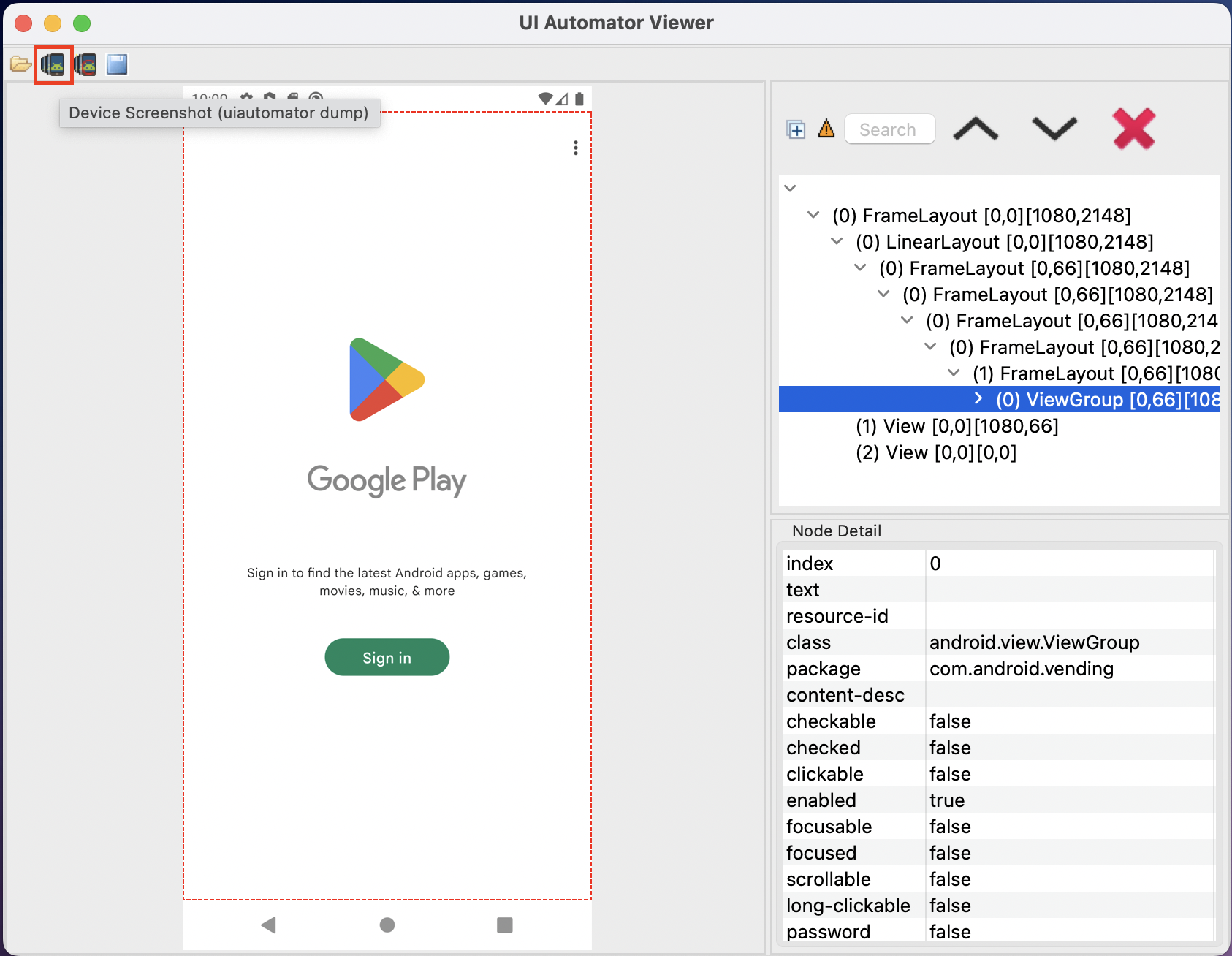Image resolution: width=1232 pixels, height=956 pixels.
Task: Click the Node Detail panel title
Action: tap(837, 531)
